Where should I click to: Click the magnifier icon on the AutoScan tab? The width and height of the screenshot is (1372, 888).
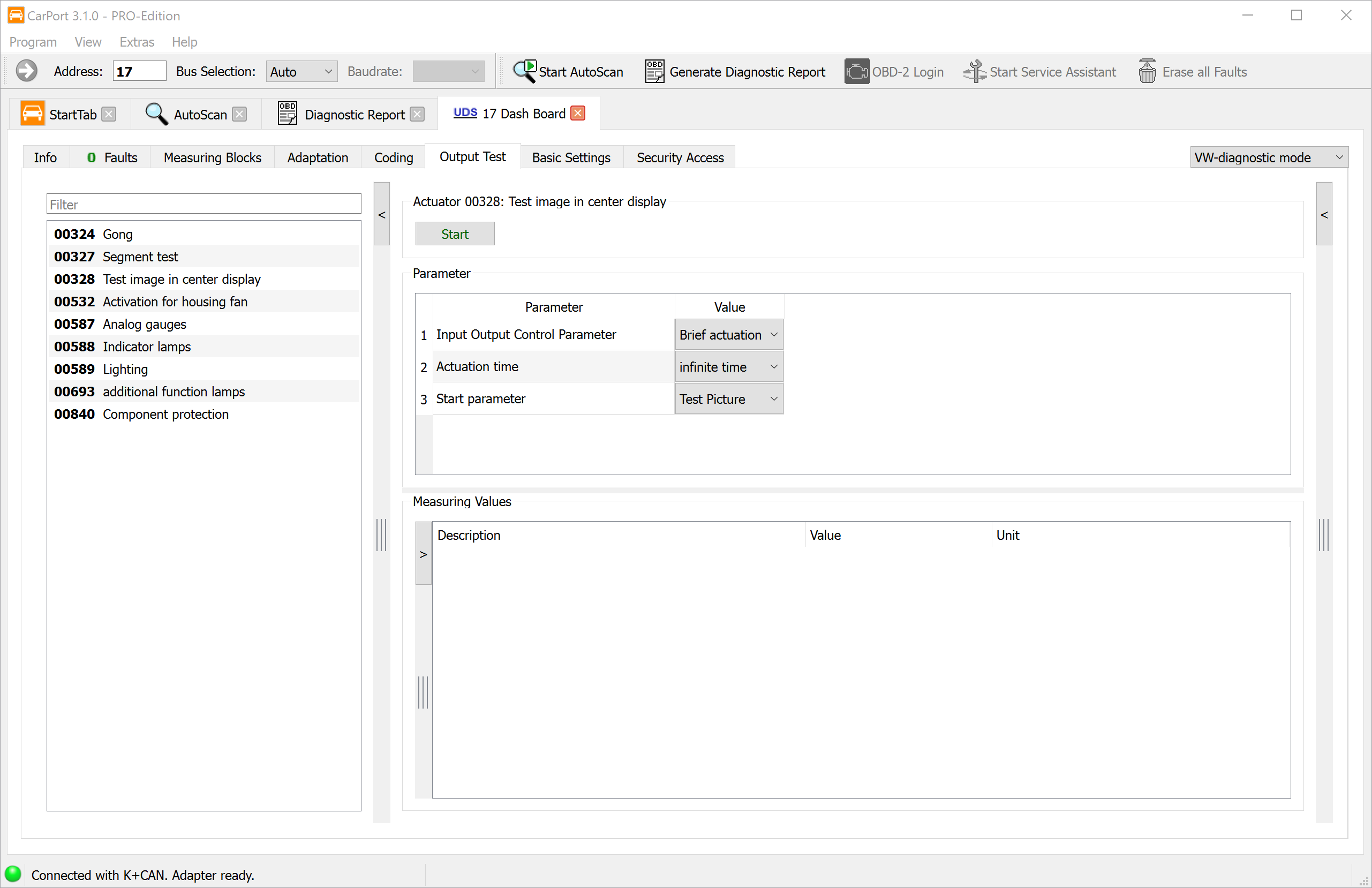pyautogui.click(x=156, y=113)
